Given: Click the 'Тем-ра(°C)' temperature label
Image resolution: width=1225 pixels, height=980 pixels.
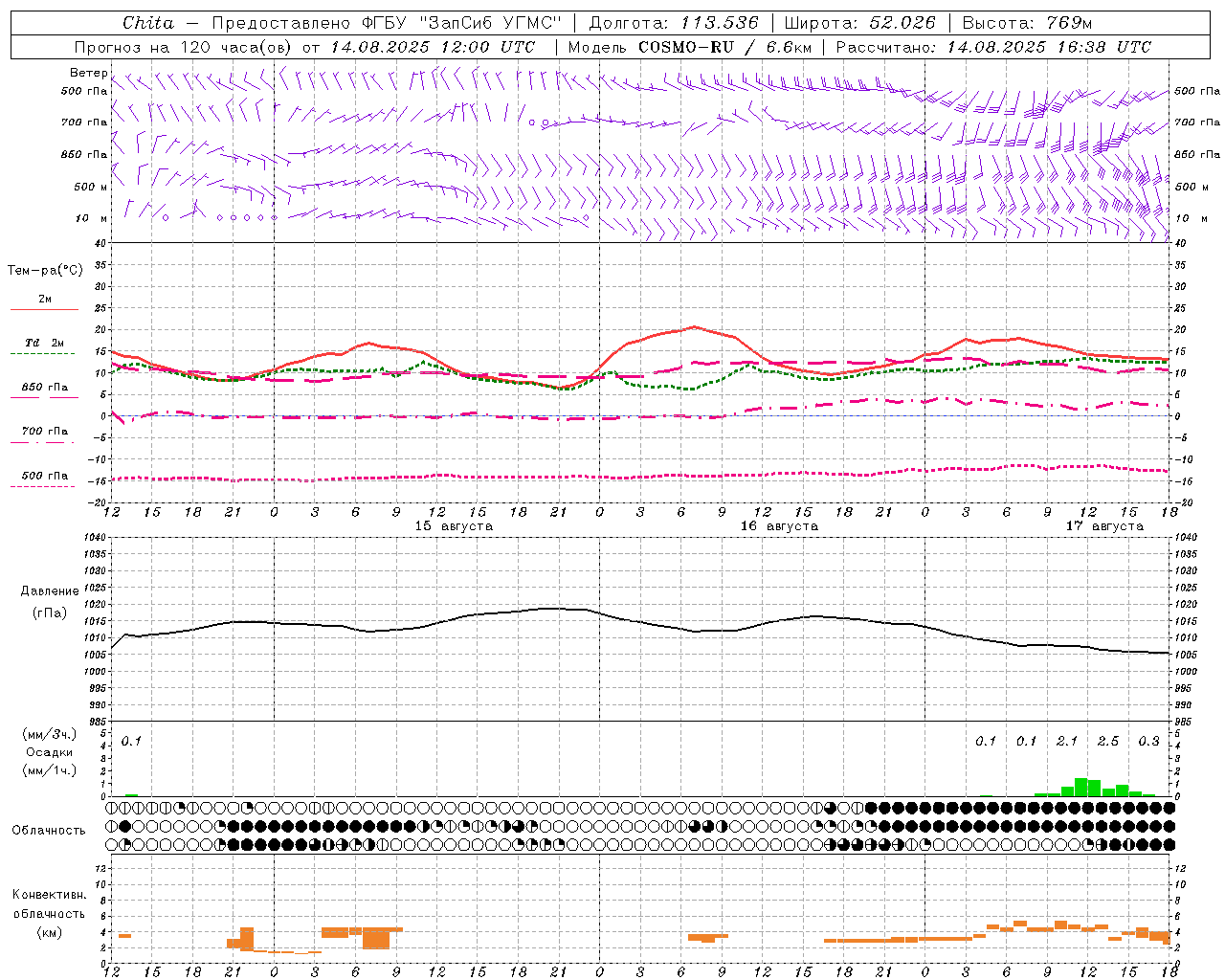Looking at the screenshot, I should 45,271.
